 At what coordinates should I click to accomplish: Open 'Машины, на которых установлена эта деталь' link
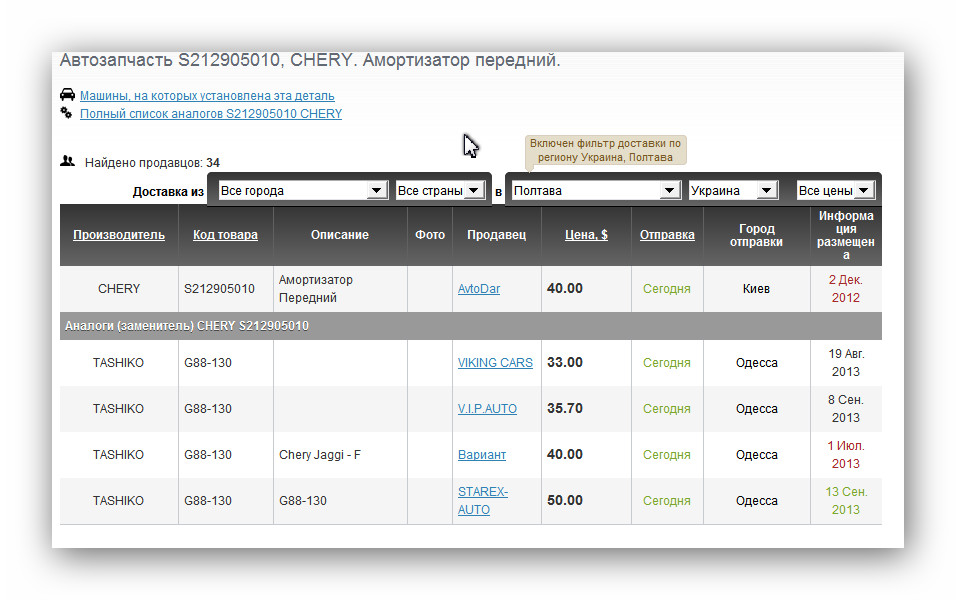point(207,96)
